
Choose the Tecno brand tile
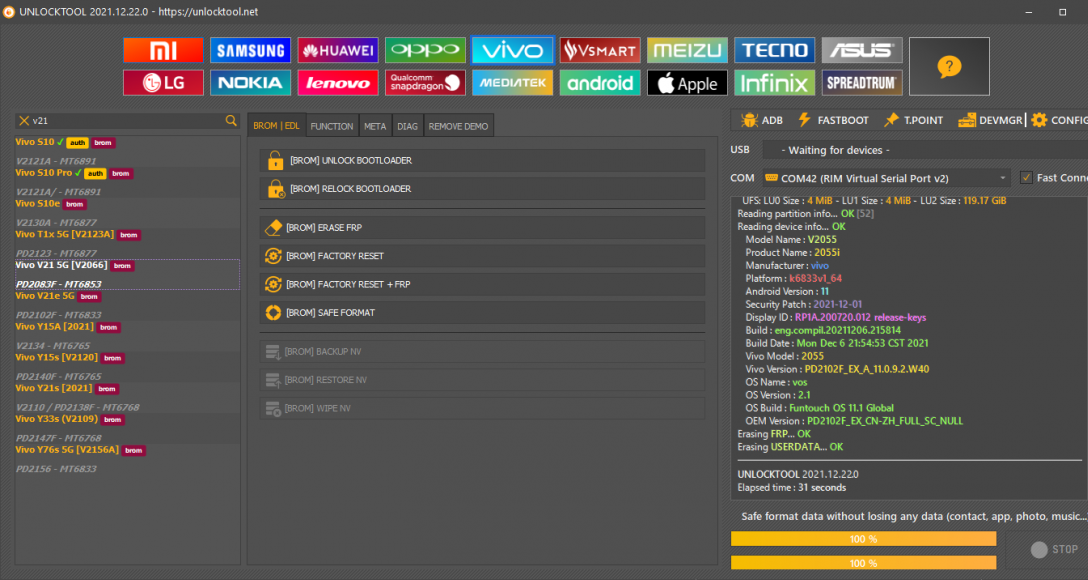[x=774, y=51]
